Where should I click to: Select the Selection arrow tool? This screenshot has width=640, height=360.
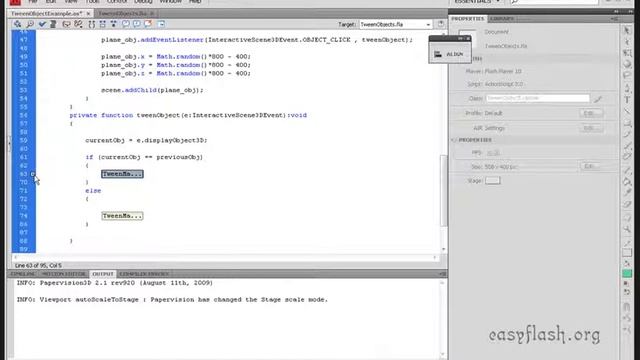(627, 31)
